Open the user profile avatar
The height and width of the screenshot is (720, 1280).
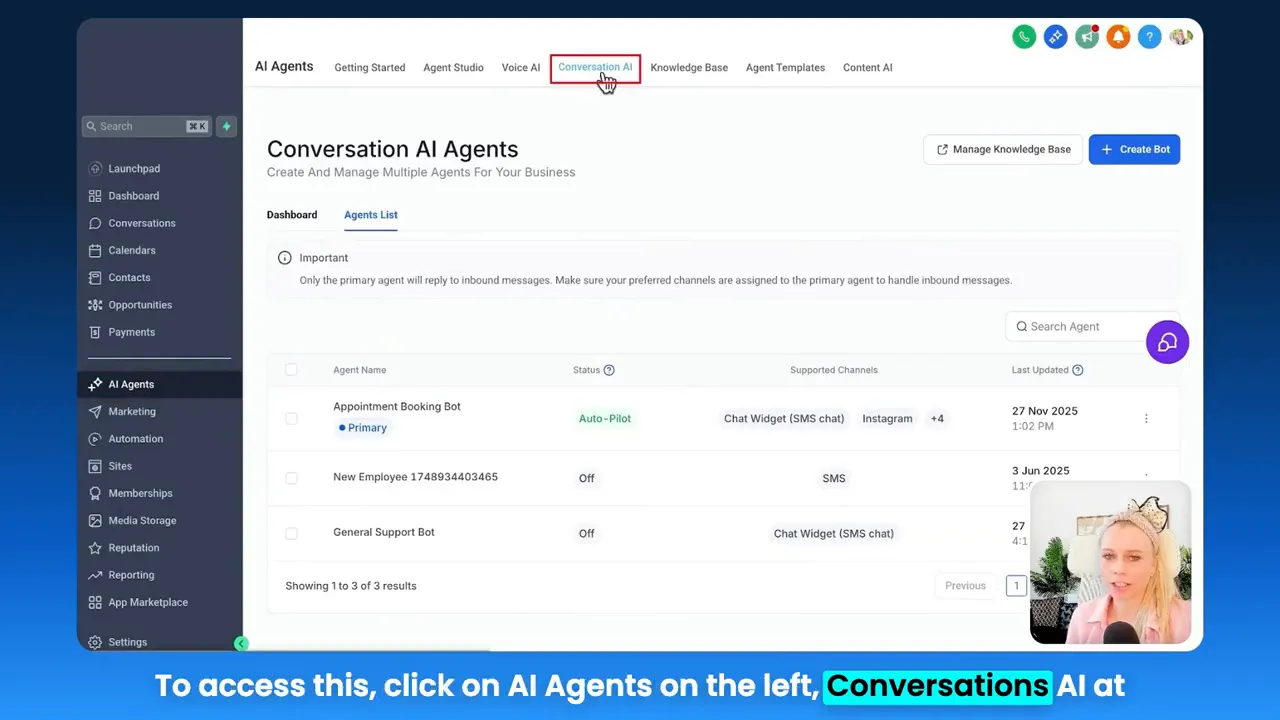[1181, 37]
